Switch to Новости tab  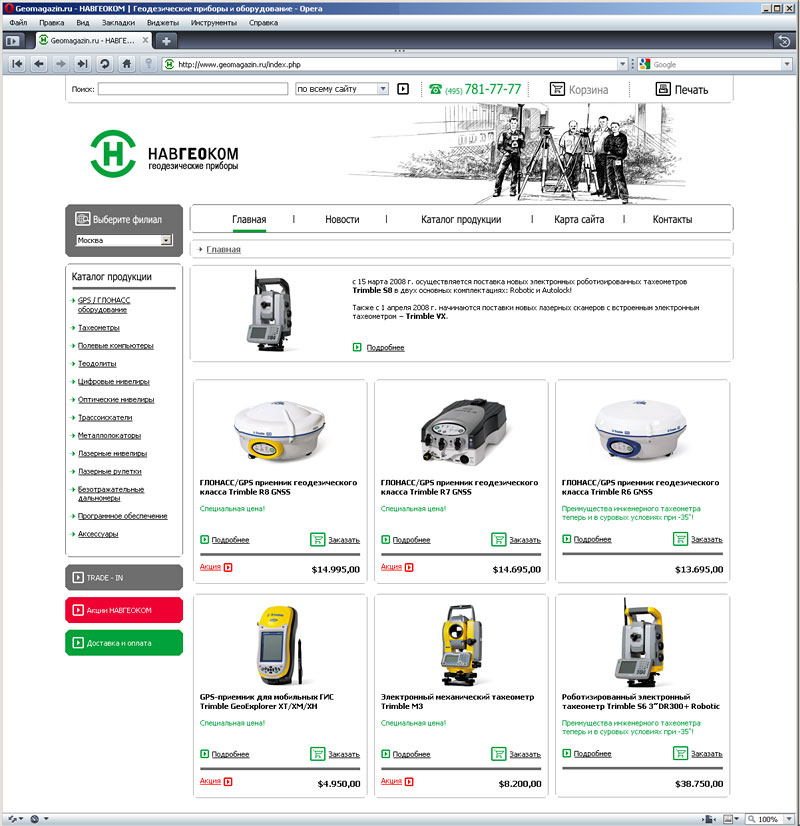point(342,219)
